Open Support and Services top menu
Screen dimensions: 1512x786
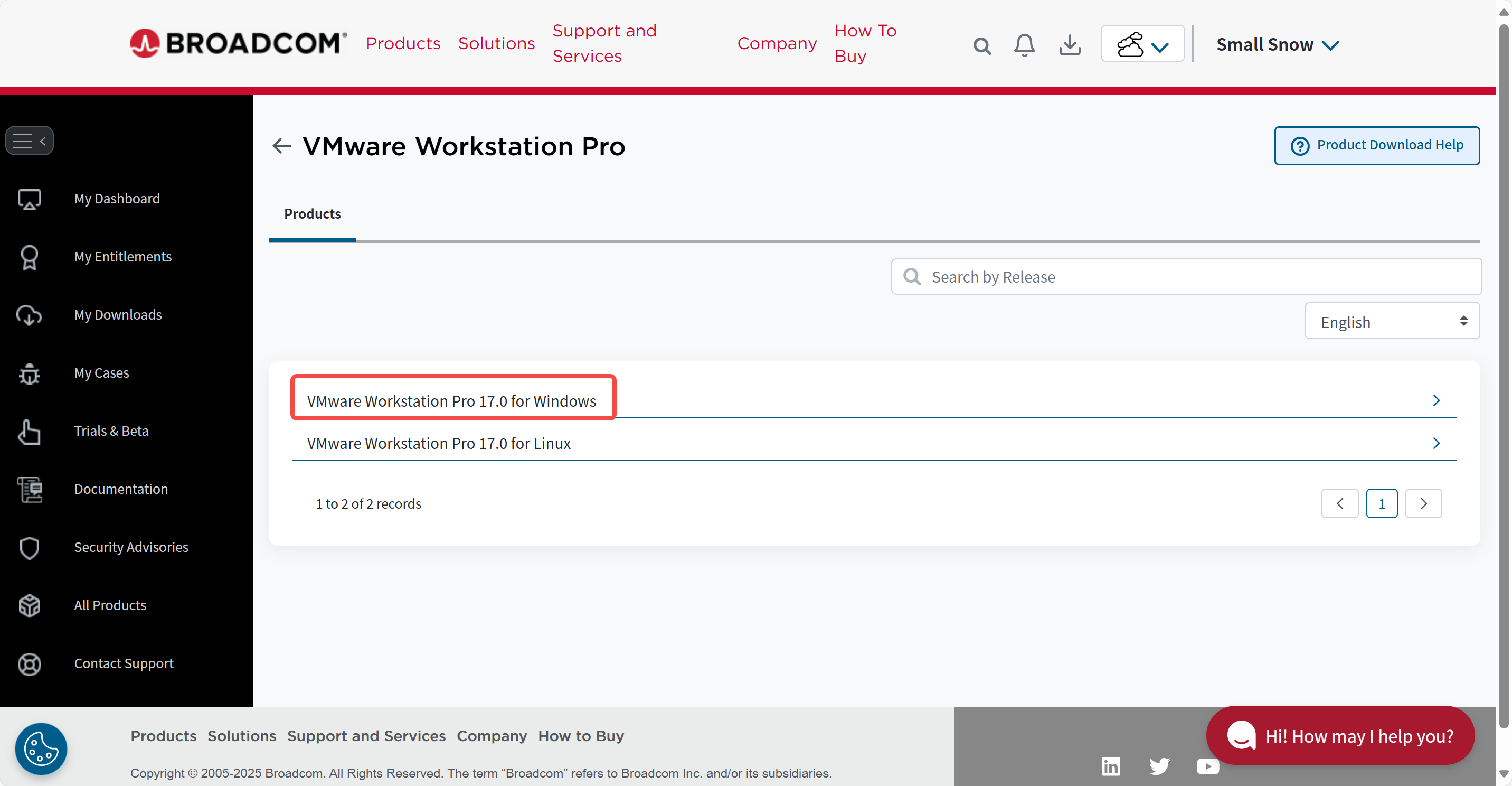(x=604, y=43)
